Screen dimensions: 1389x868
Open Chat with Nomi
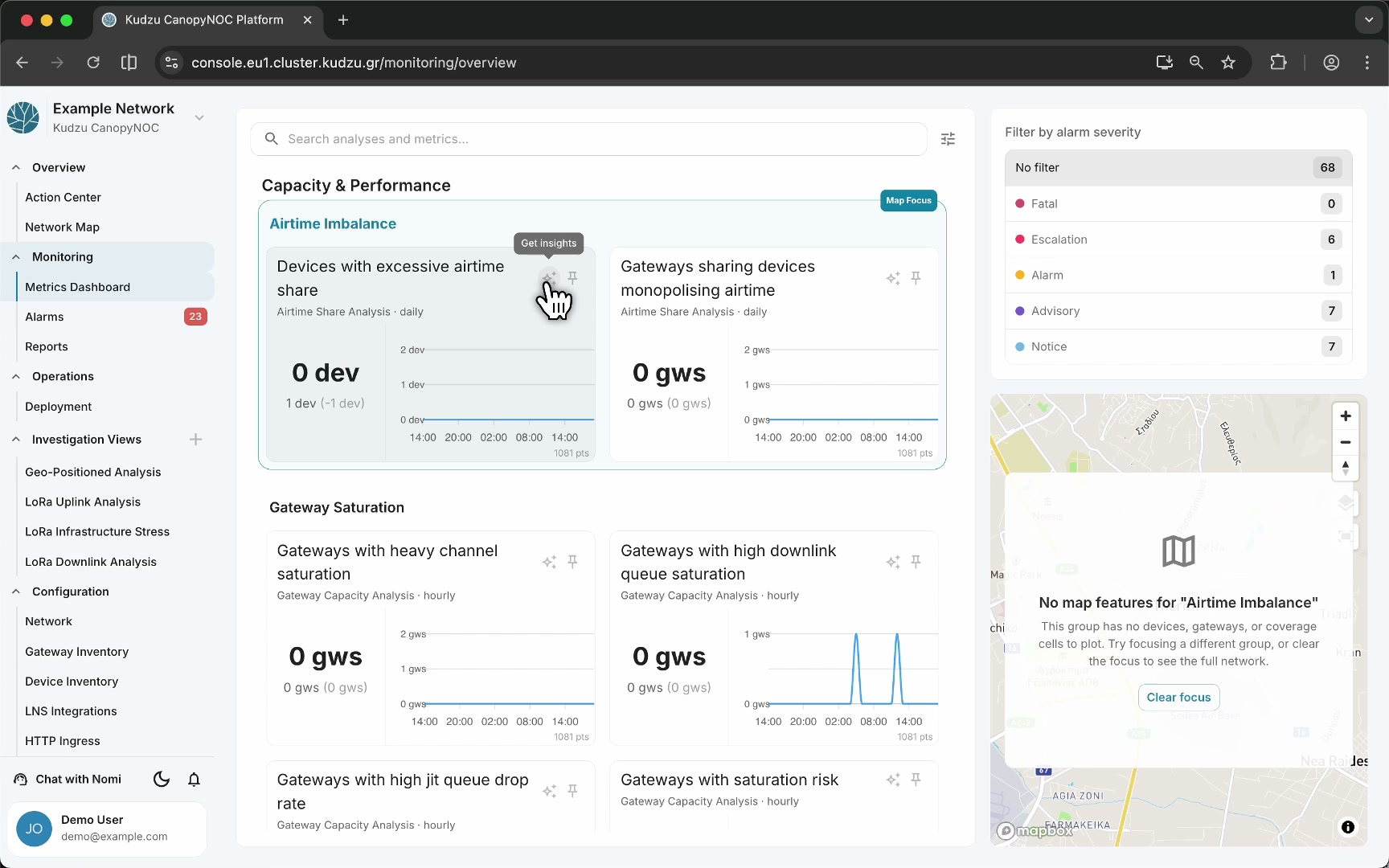68,779
